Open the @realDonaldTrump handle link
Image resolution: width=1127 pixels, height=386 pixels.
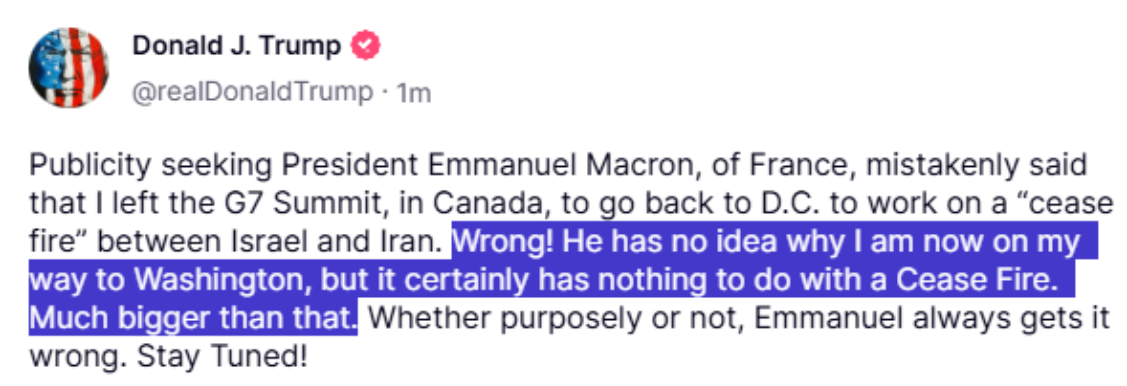[x=253, y=92]
